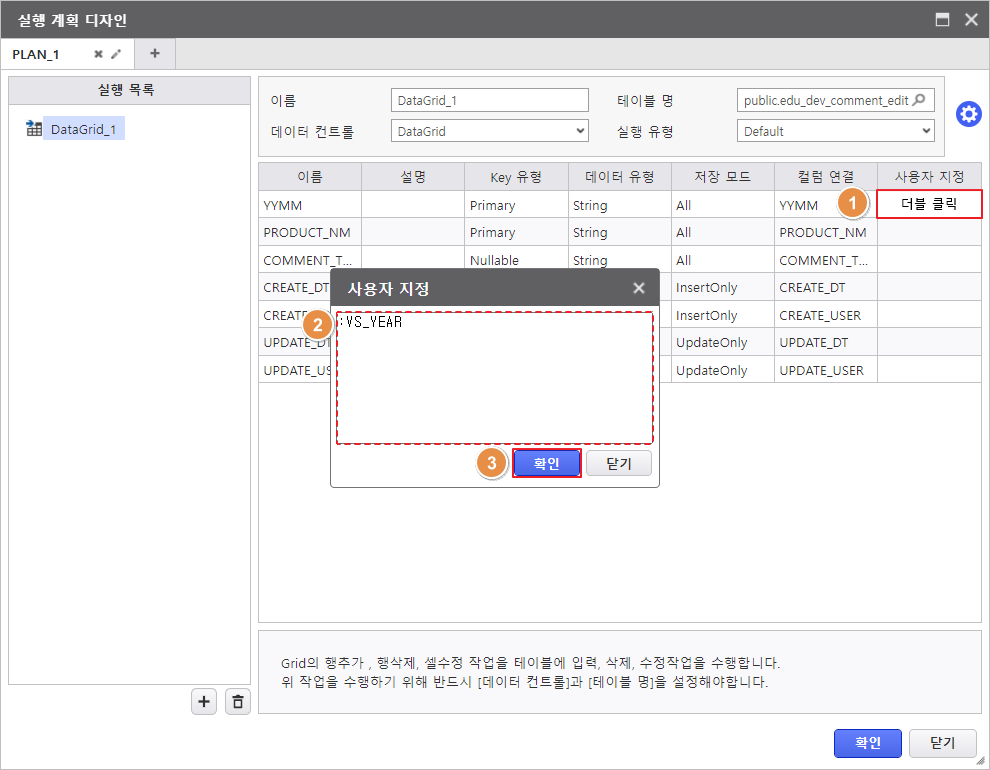990x770 pixels.
Task: Click the CREATE_USER column link cell
Action: pos(826,315)
